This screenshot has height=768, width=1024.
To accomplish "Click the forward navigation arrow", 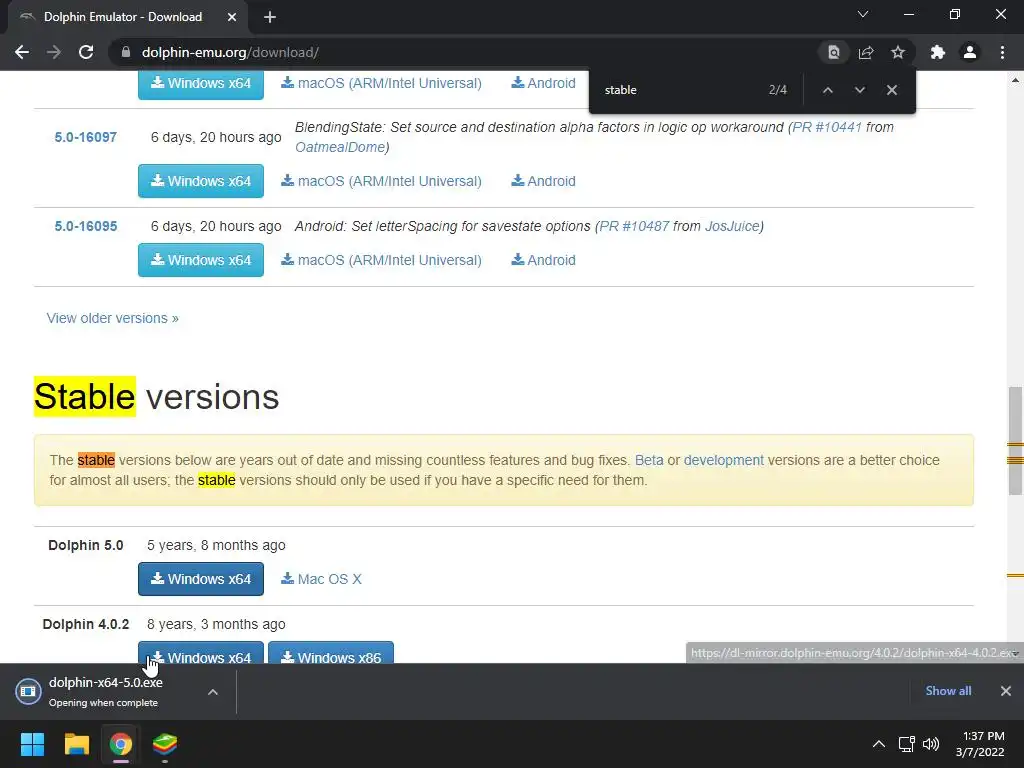I will pyautogui.click(x=54, y=52).
